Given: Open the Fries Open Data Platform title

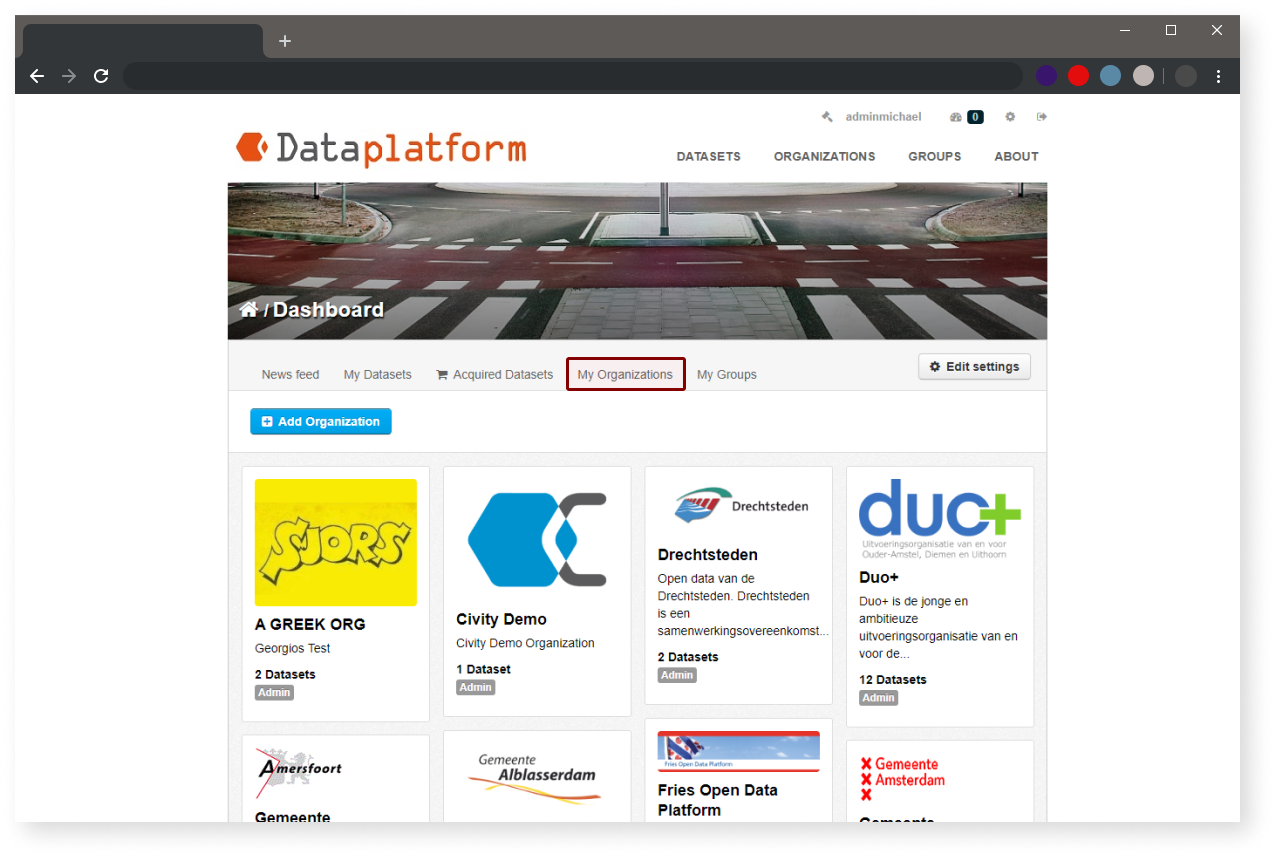Looking at the screenshot, I should 718,800.
